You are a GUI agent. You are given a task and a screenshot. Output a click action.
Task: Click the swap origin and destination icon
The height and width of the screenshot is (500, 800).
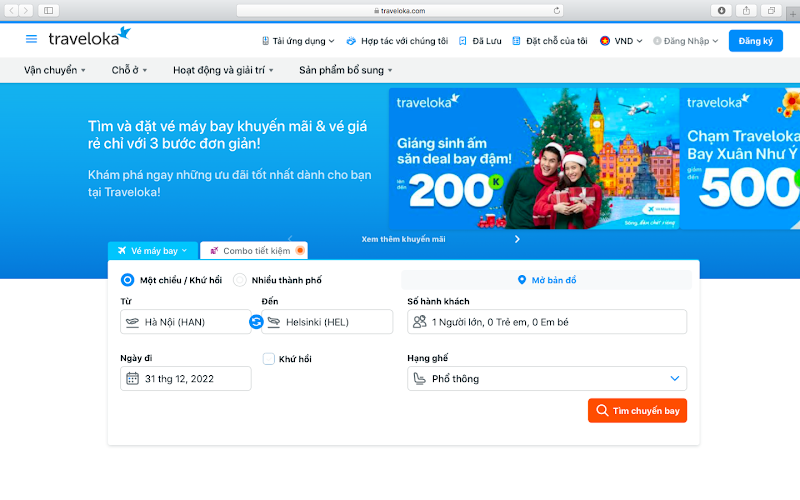256,321
